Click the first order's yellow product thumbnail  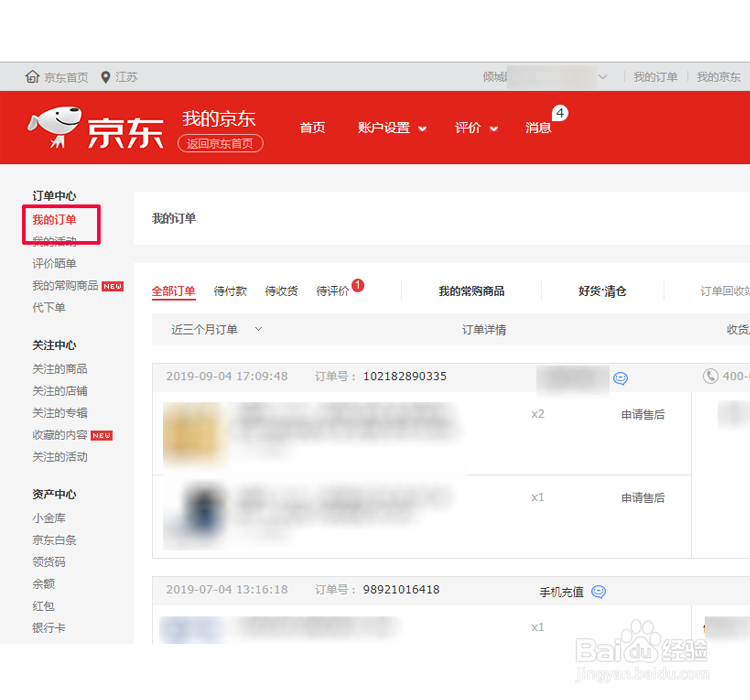click(194, 433)
